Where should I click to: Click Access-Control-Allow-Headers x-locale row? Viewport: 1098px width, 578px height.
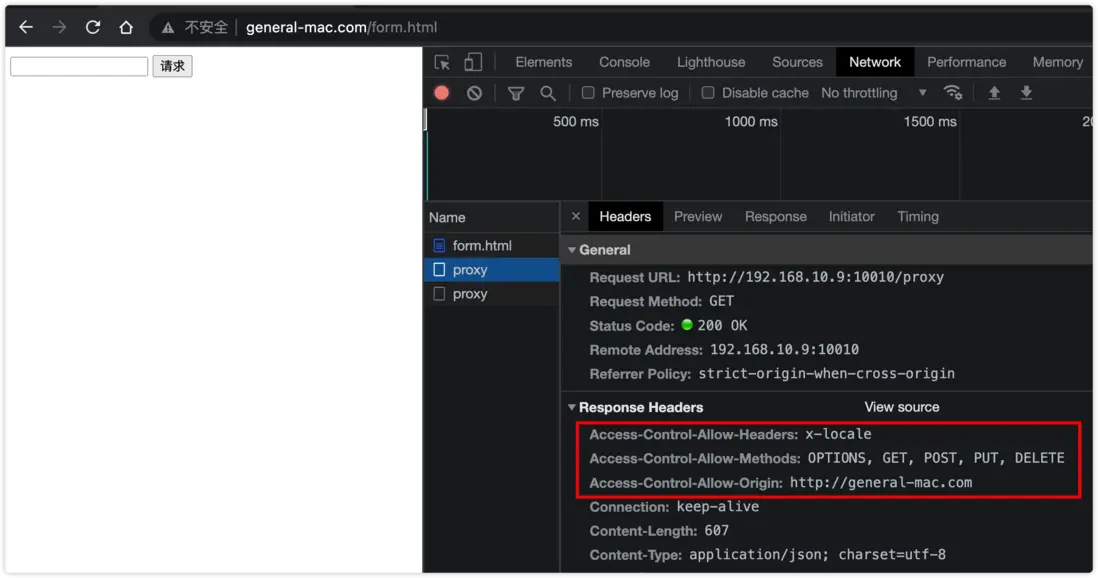click(730, 434)
